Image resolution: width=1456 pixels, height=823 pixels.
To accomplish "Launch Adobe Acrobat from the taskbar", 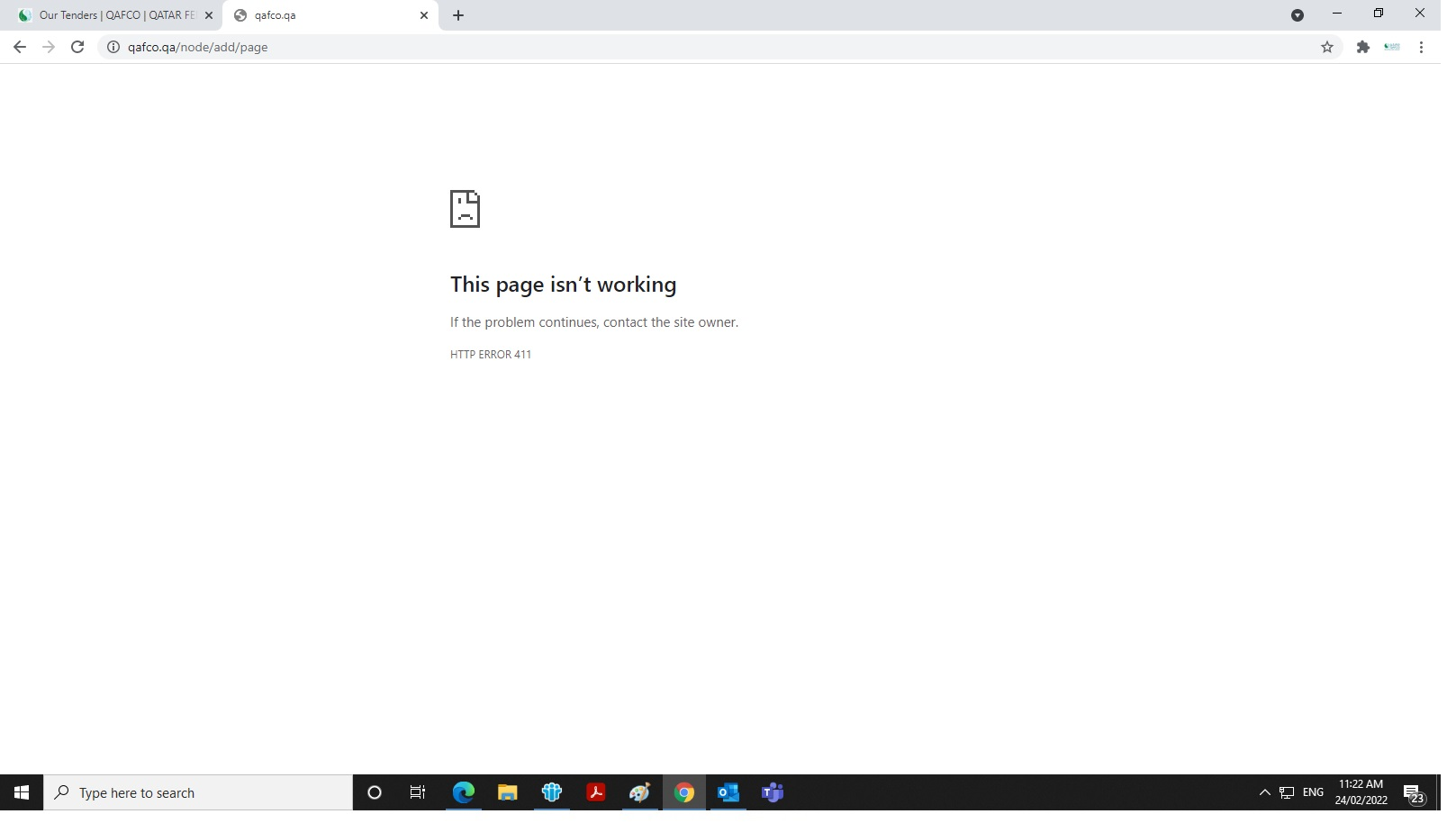I will tap(596, 792).
